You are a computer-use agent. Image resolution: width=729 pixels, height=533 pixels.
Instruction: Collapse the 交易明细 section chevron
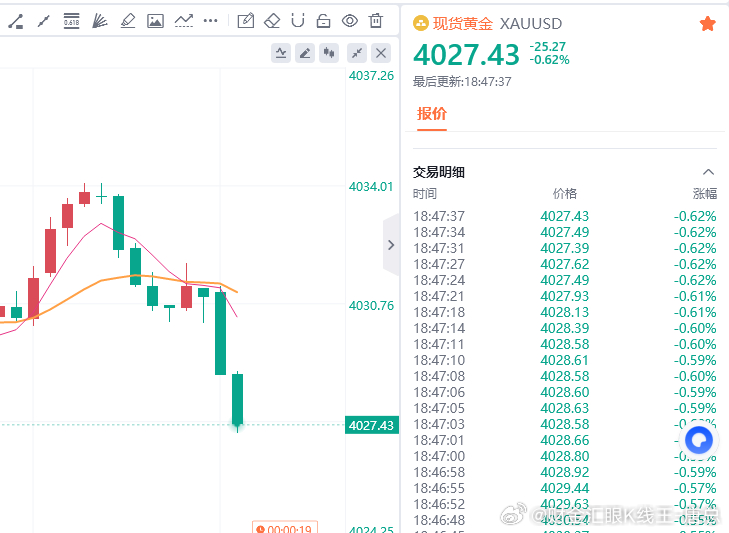tap(708, 172)
